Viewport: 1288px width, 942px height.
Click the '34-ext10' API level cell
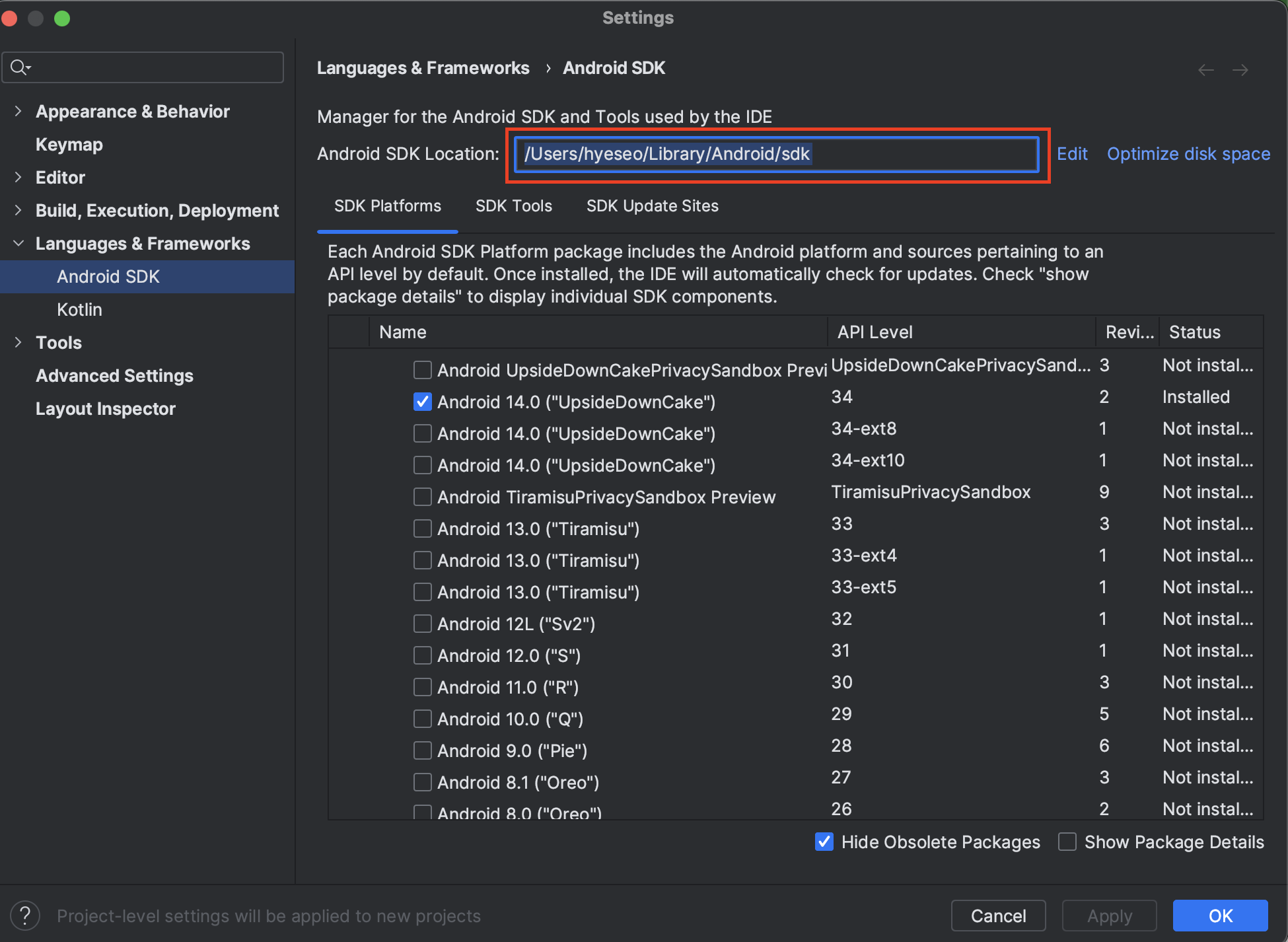[x=868, y=460]
